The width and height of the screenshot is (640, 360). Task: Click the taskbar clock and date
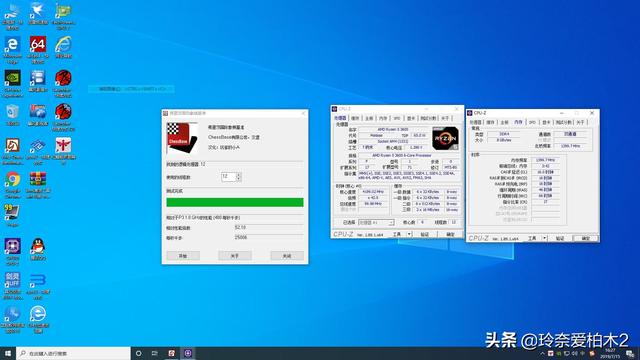[611, 353]
